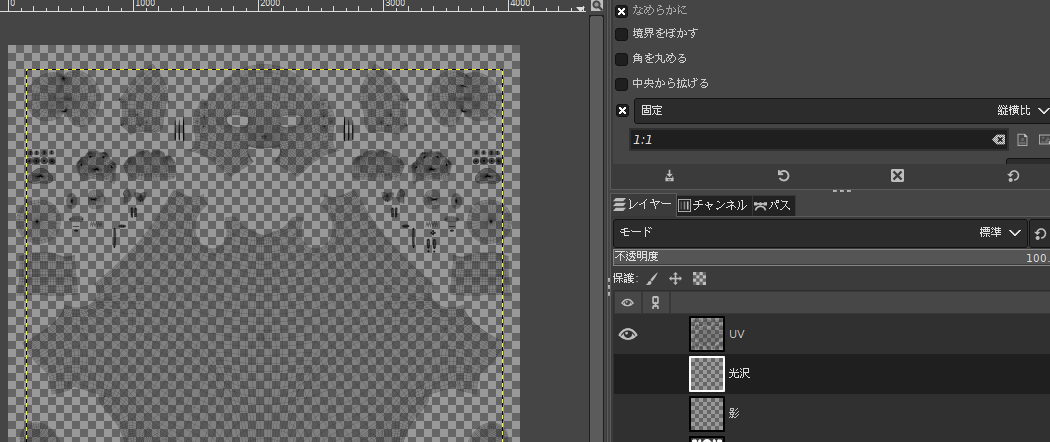Click the reset icon beside the モード dropdown
This screenshot has height=442, width=1050.
pyautogui.click(x=1040, y=233)
